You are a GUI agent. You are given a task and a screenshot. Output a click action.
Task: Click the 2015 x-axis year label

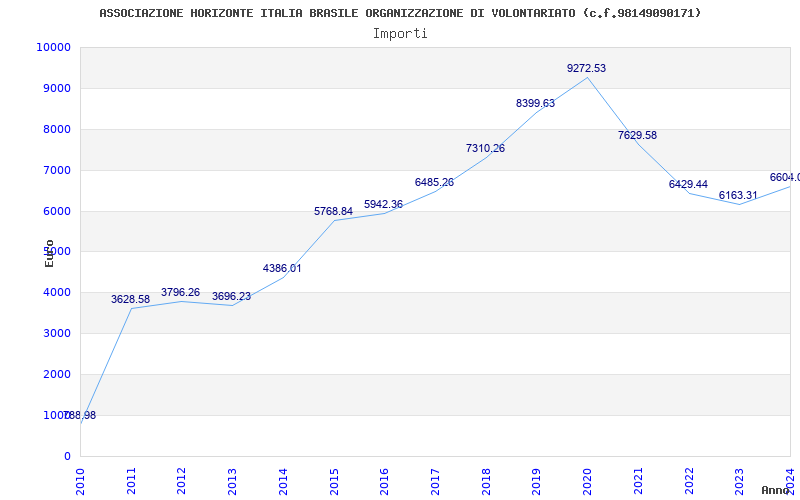pos(334,481)
